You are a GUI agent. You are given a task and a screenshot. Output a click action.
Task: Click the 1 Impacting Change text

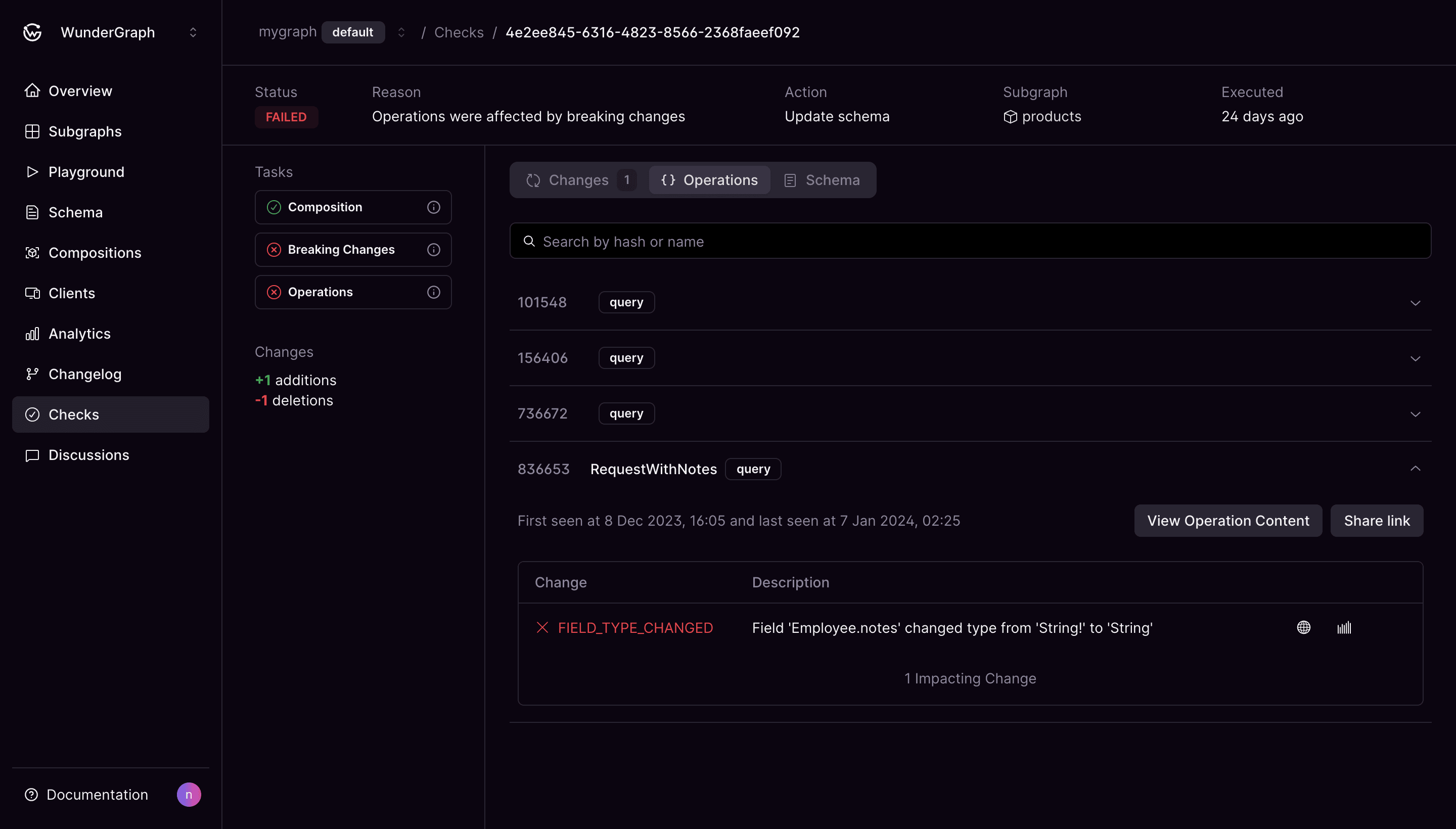coord(970,678)
